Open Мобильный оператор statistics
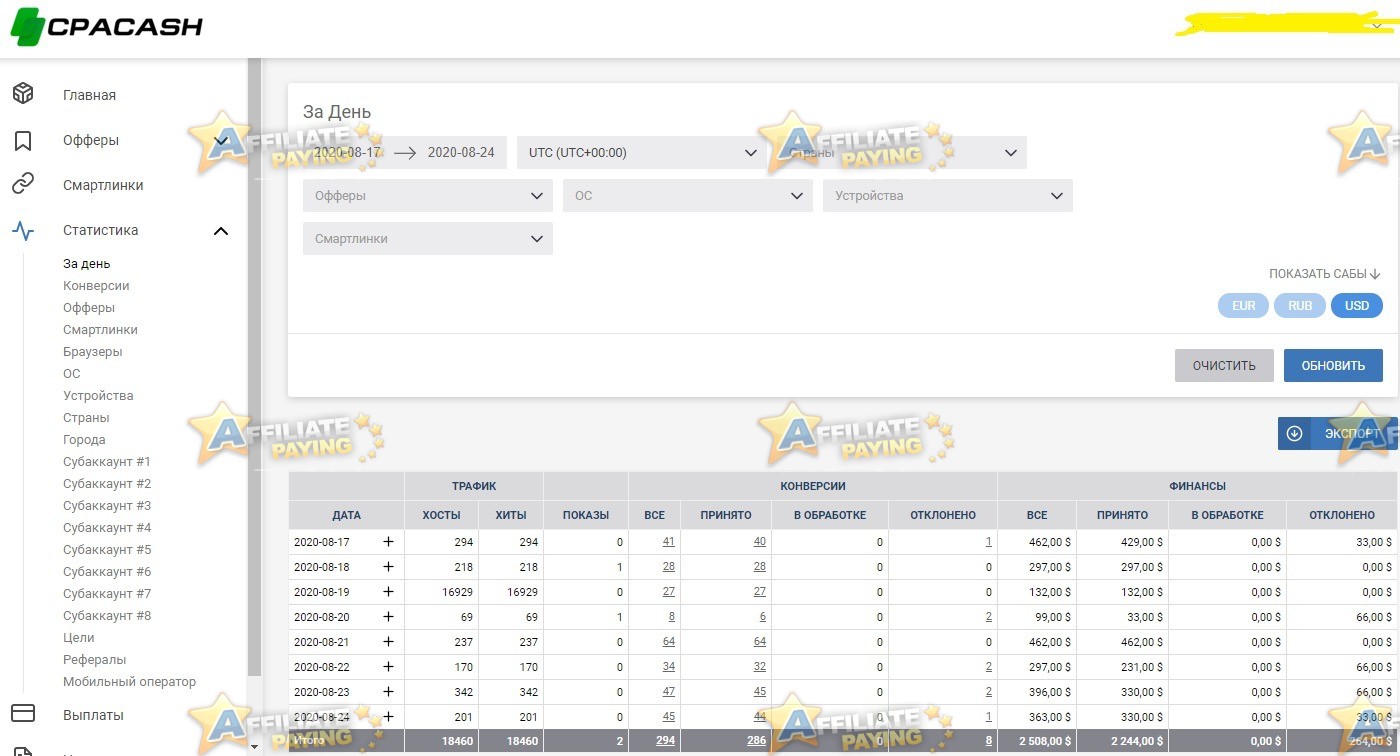Image resolution: width=1400 pixels, height=756 pixels. [x=130, y=682]
